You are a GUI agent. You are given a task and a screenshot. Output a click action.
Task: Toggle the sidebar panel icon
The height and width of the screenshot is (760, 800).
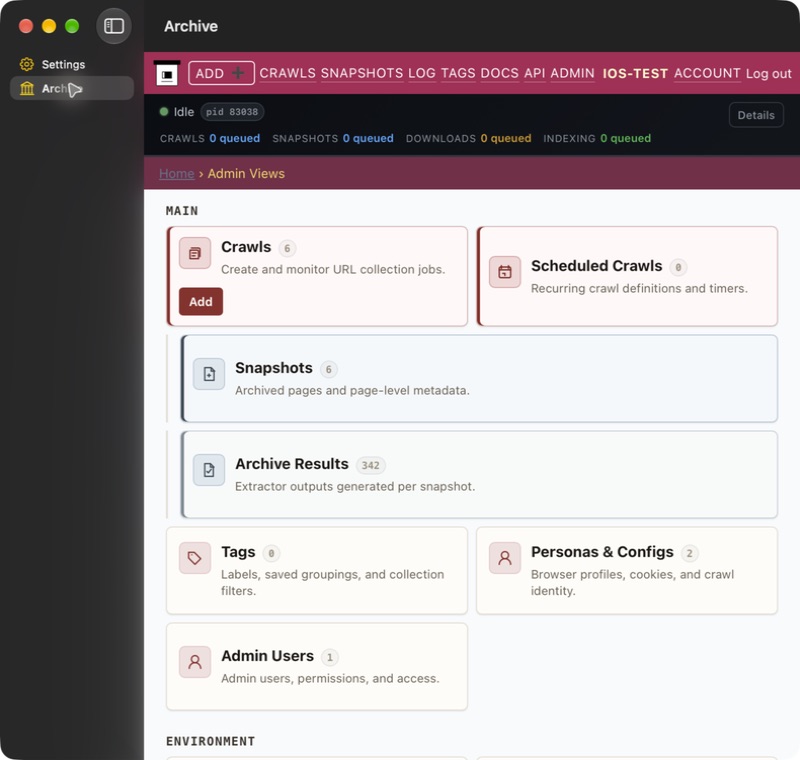pos(114,26)
